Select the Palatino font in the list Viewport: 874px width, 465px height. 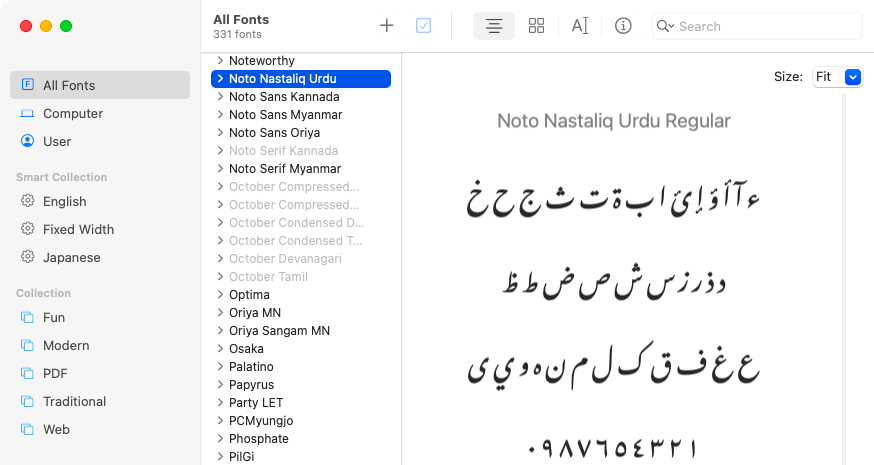click(251, 367)
